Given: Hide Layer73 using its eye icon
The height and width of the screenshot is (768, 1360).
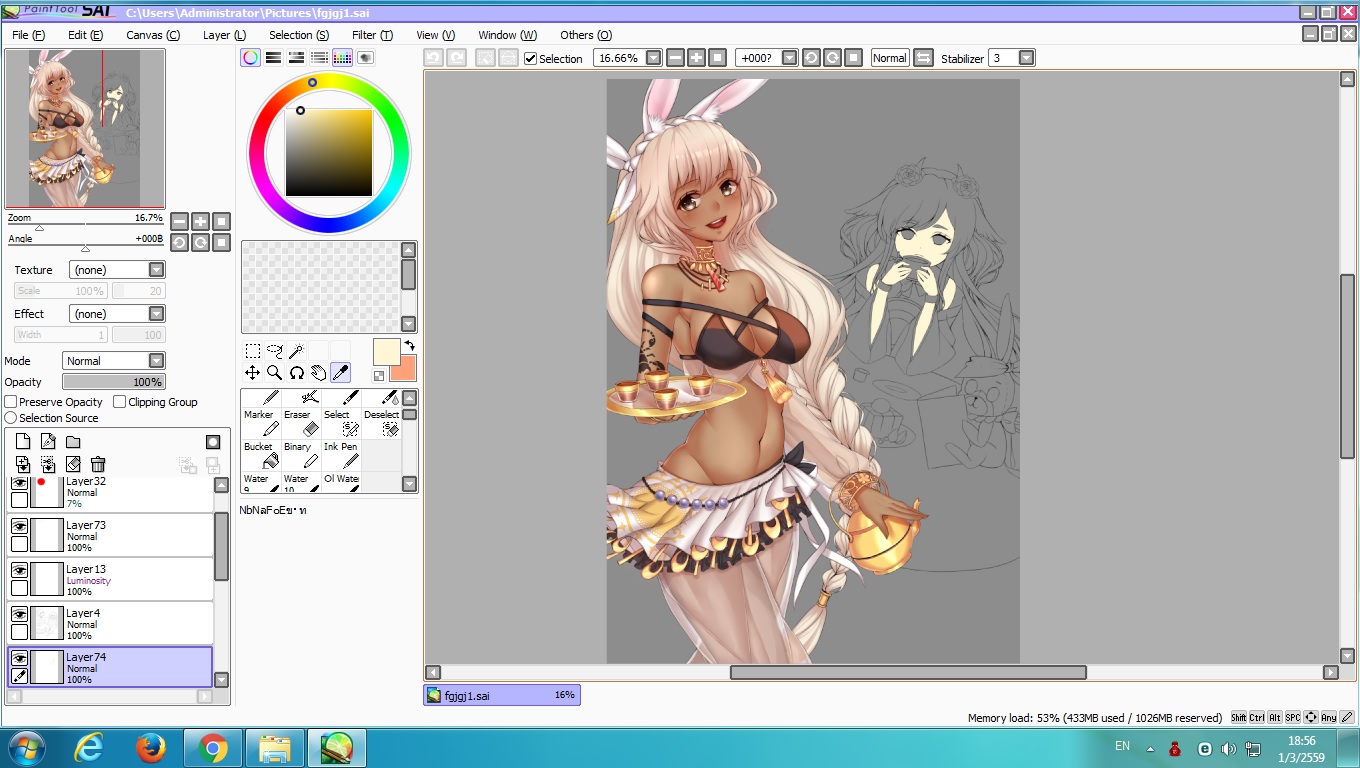Looking at the screenshot, I should (19, 527).
